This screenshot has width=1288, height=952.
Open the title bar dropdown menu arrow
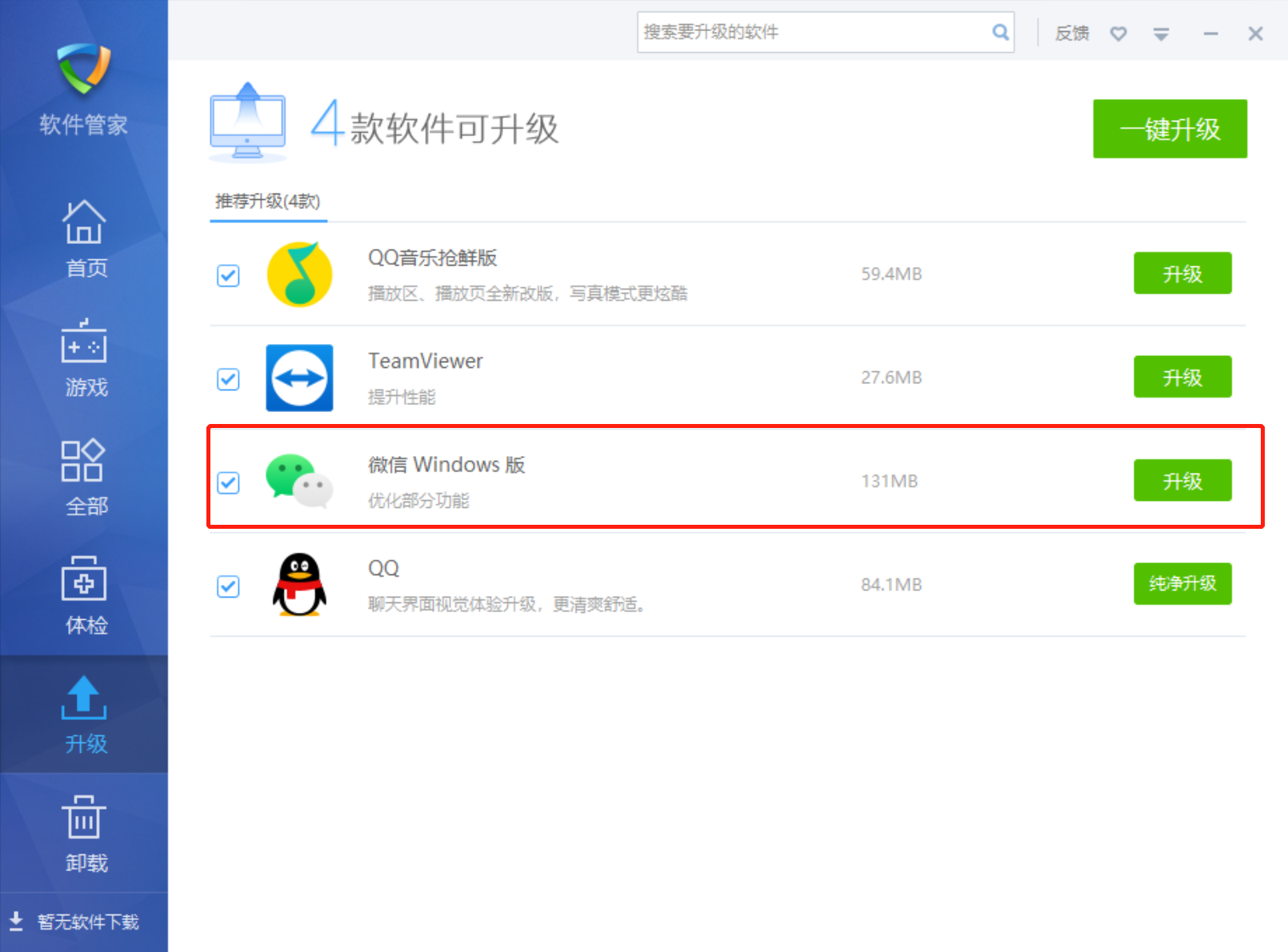pyautogui.click(x=1161, y=34)
